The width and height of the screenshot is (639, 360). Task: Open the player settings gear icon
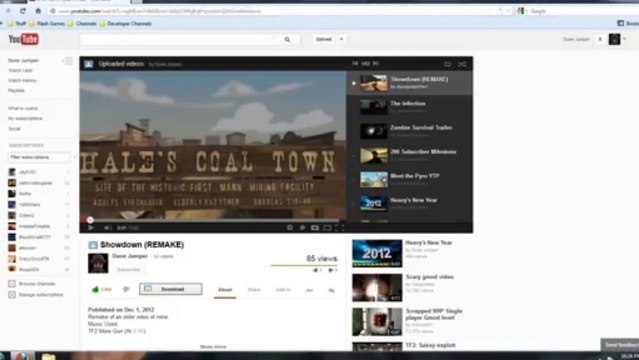coord(302,227)
